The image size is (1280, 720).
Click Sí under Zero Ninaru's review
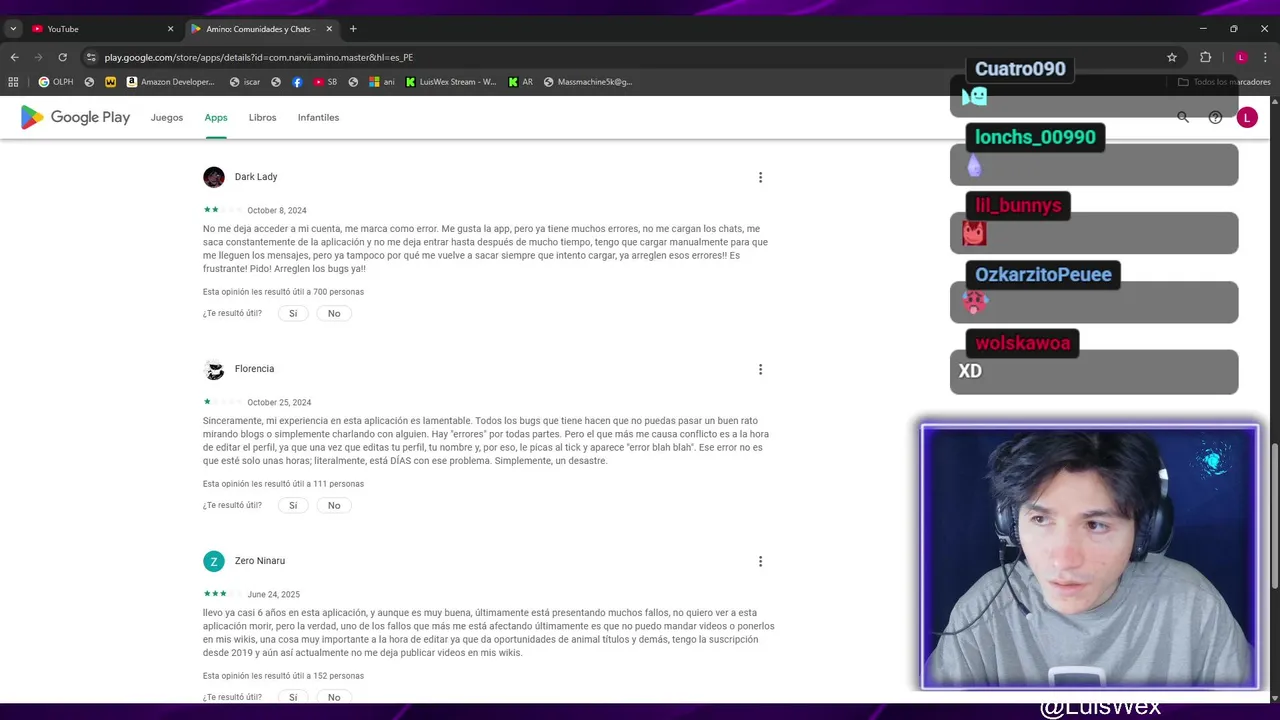(293, 697)
